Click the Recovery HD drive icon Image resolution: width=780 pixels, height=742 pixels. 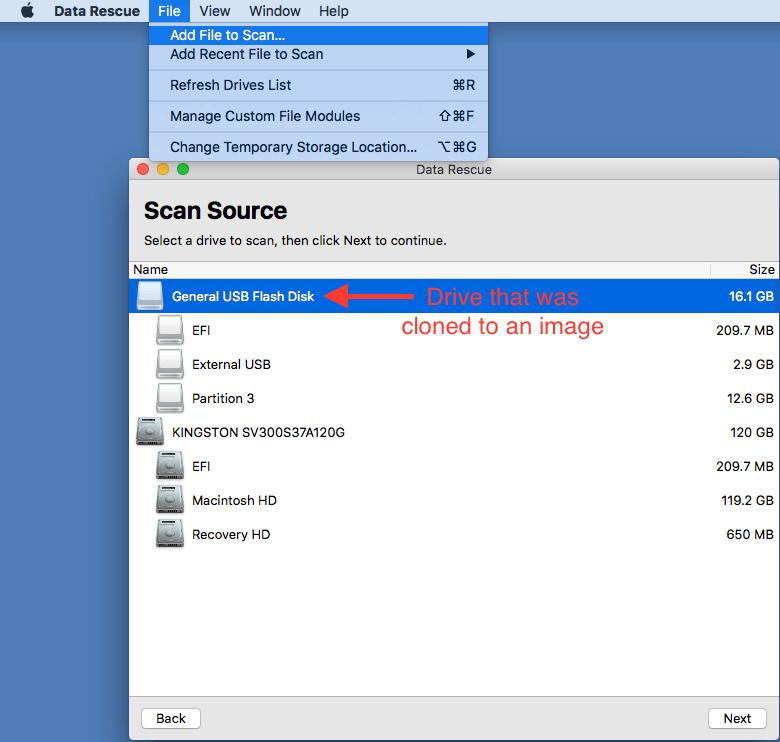point(170,534)
